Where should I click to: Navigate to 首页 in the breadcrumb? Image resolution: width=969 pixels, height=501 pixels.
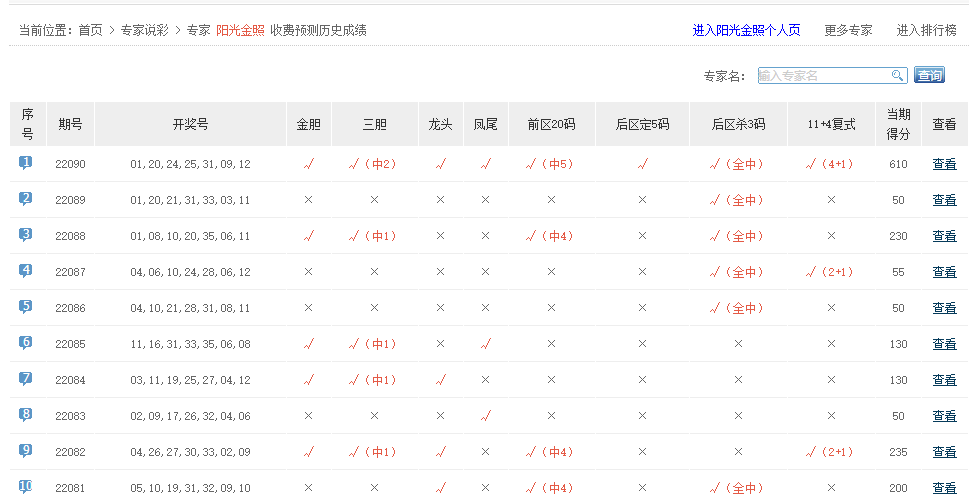tap(90, 30)
